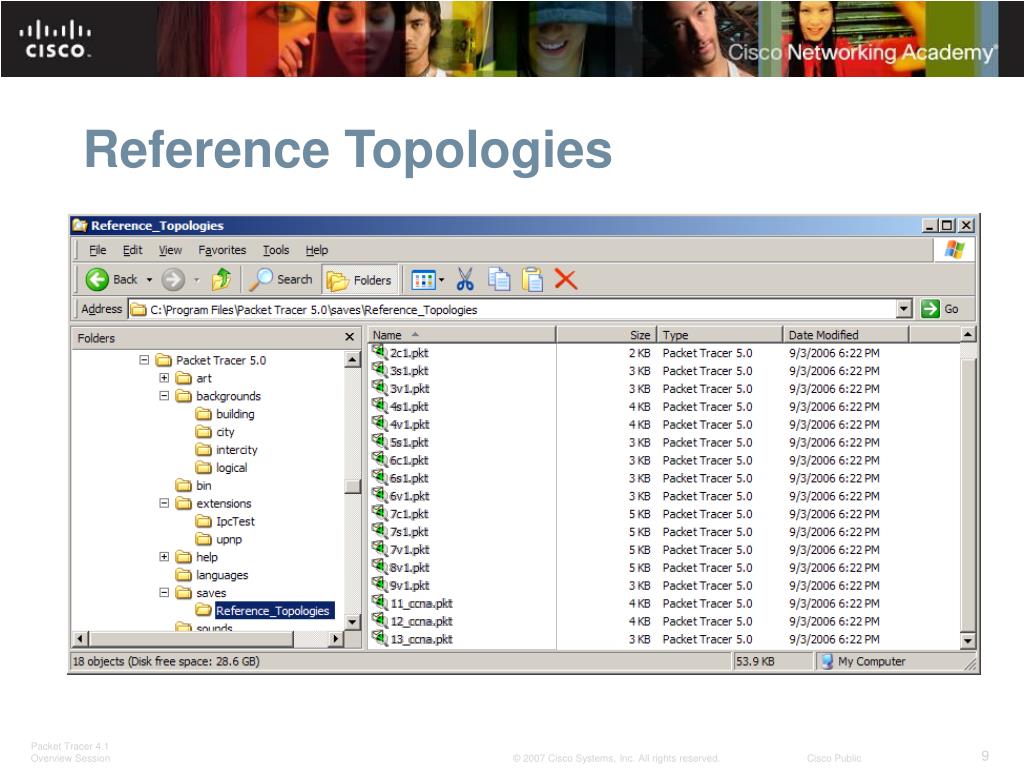Collapse the extensions folder node
This screenshot has width=1024, height=768.
tap(164, 504)
